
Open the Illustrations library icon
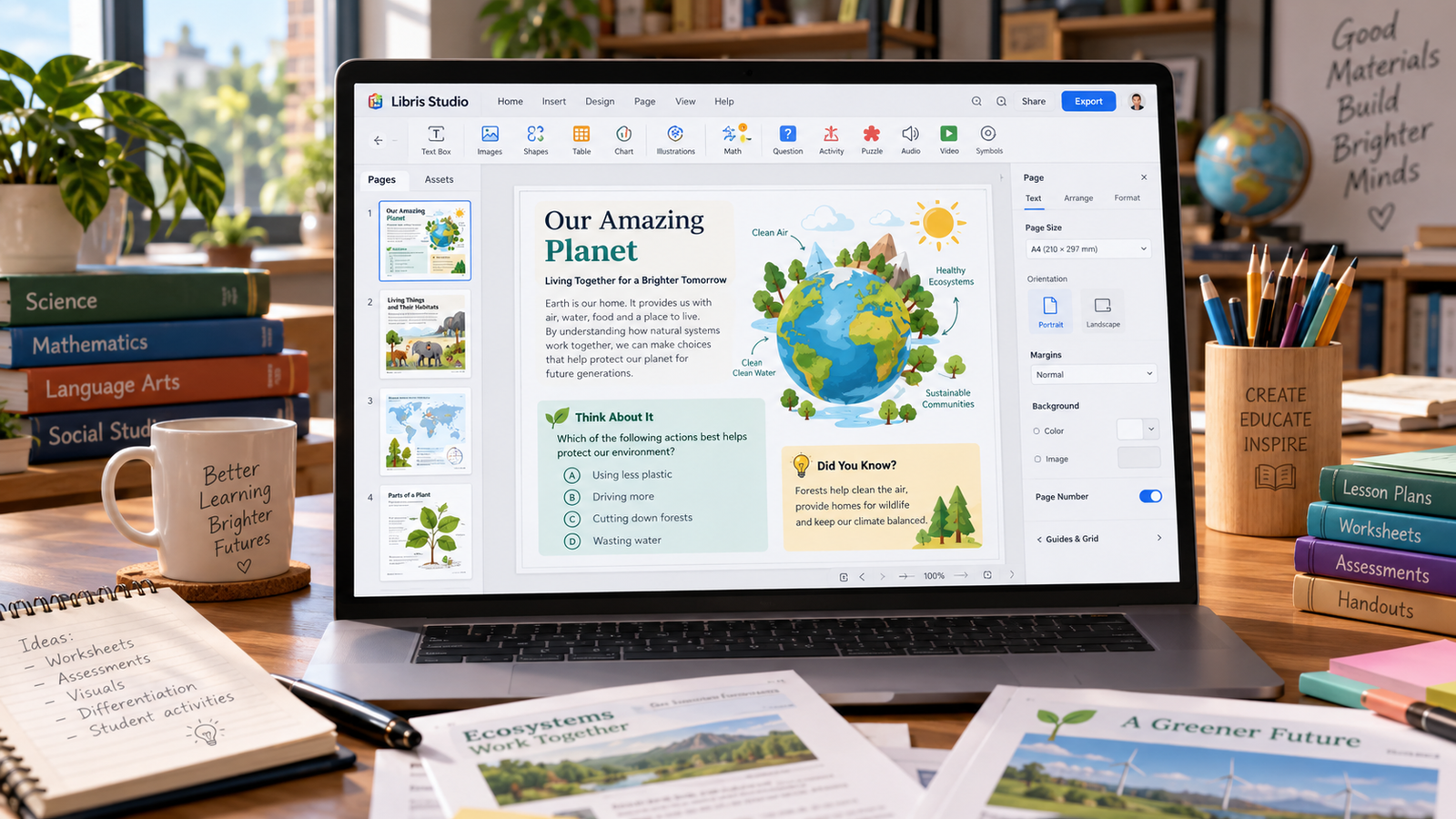675,140
